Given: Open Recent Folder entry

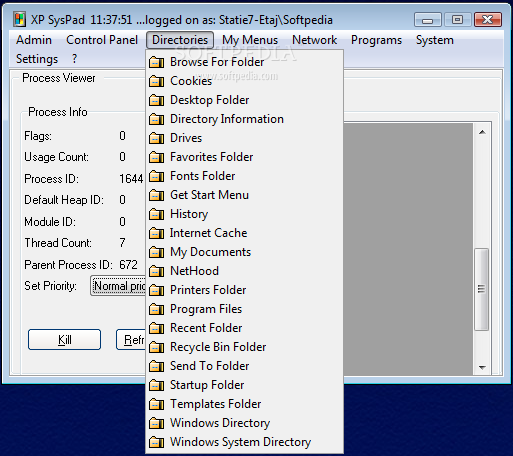Looking at the screenshot, I should pyautogui.click(x=245, y=328).
